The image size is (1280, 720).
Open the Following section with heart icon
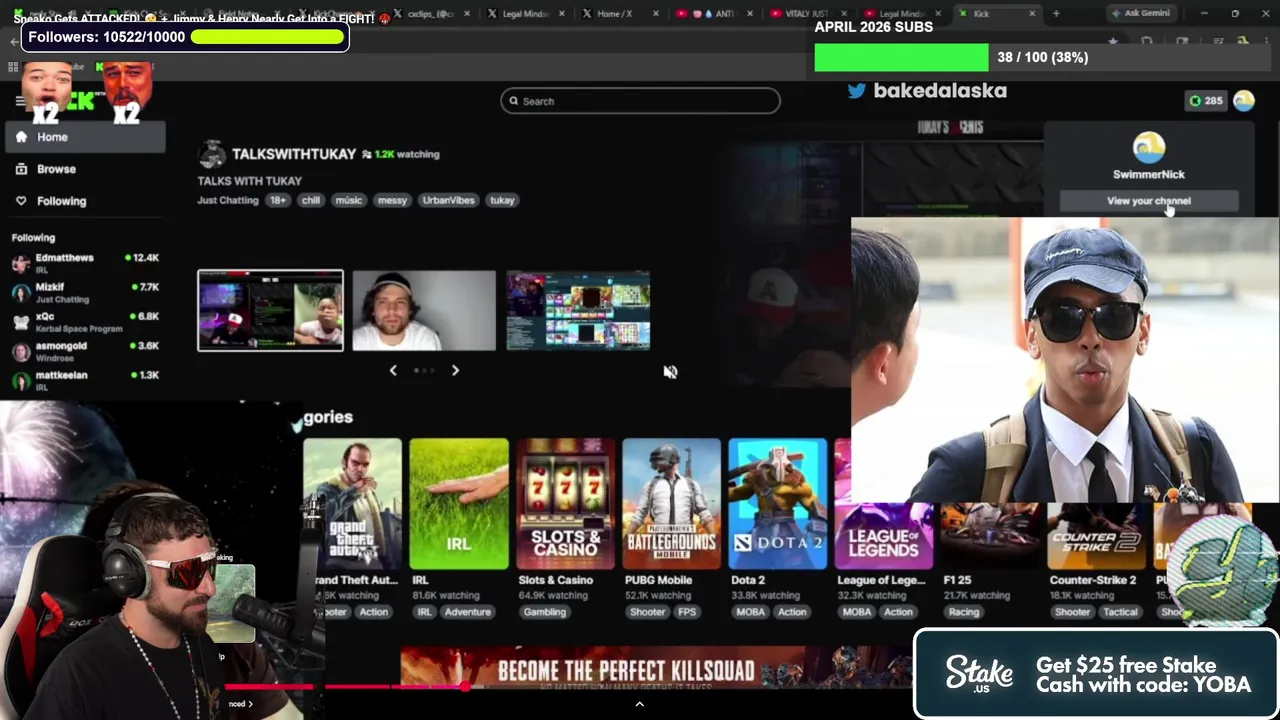tap(85, 201)
